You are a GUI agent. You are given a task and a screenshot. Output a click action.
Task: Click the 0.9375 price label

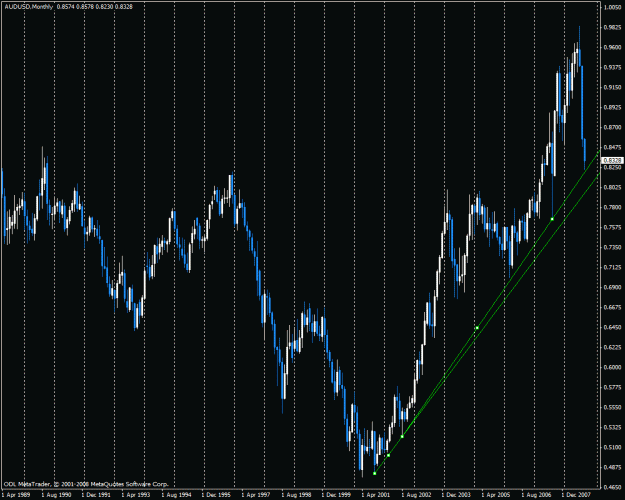pyautogui.click(x=613, y=67)
